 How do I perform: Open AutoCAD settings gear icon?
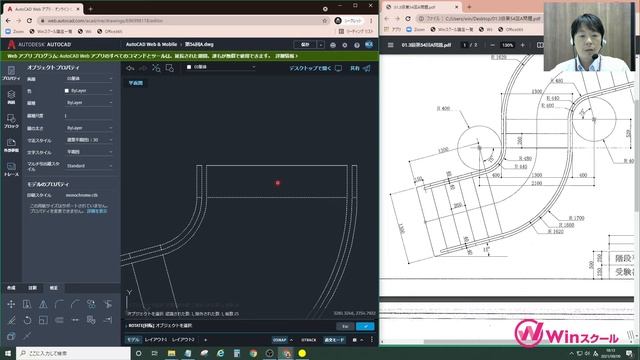(344, 45)
